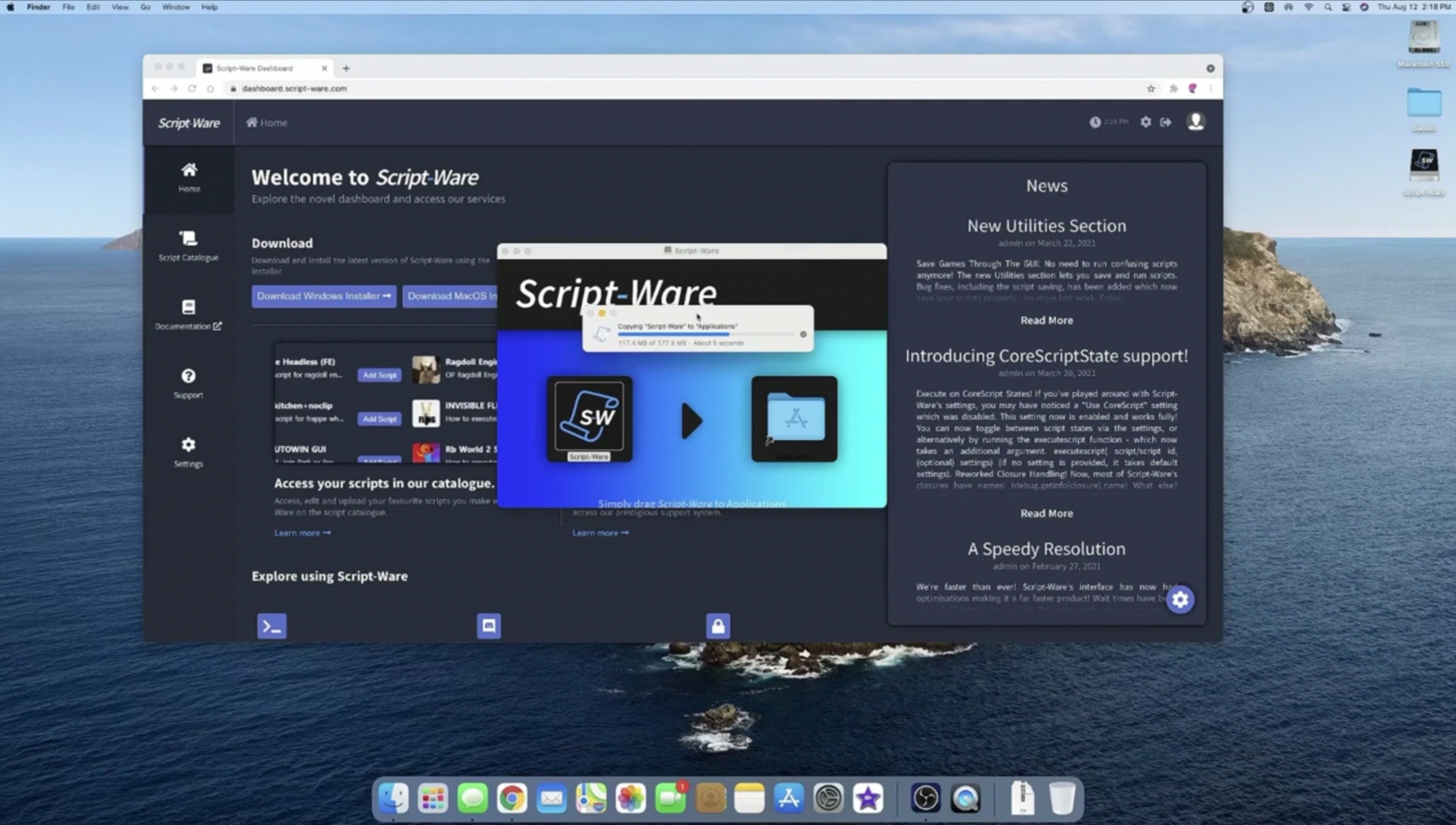Go back in the Chrome browser
Viewport: 1456px width, 825px height.
155,89
